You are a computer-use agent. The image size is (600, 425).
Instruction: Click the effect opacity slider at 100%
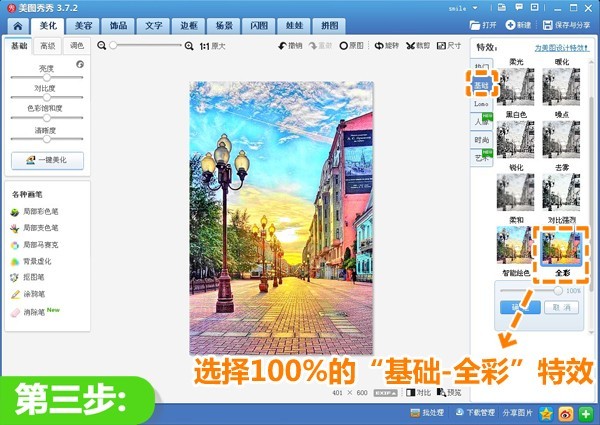pos(558,291)
